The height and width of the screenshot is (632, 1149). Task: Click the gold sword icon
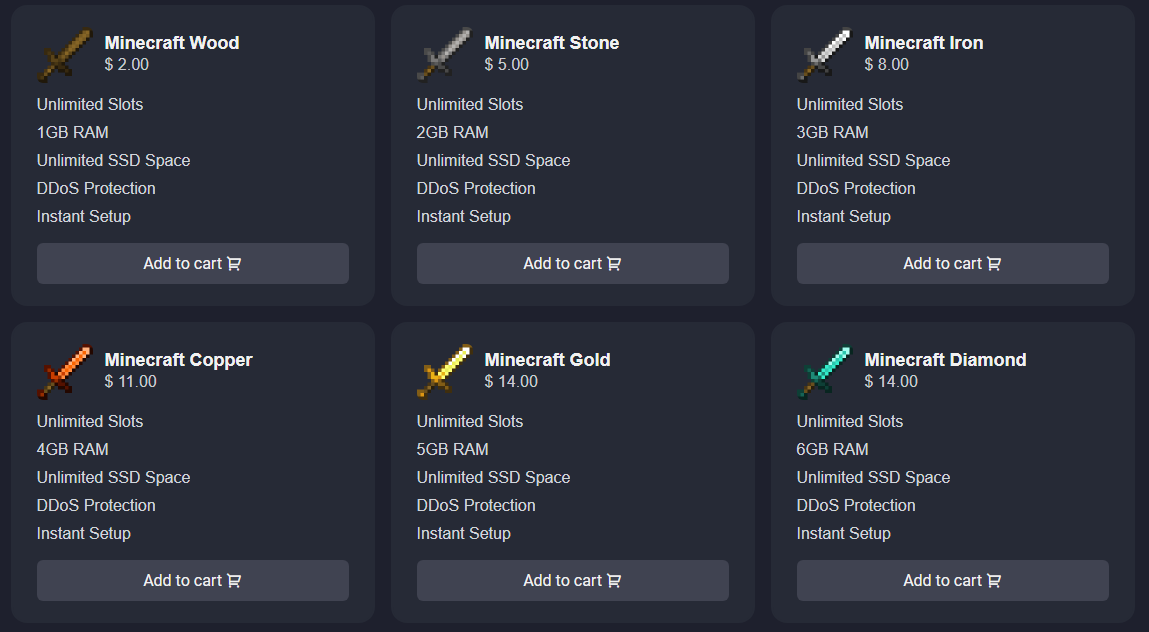[443, 371]
